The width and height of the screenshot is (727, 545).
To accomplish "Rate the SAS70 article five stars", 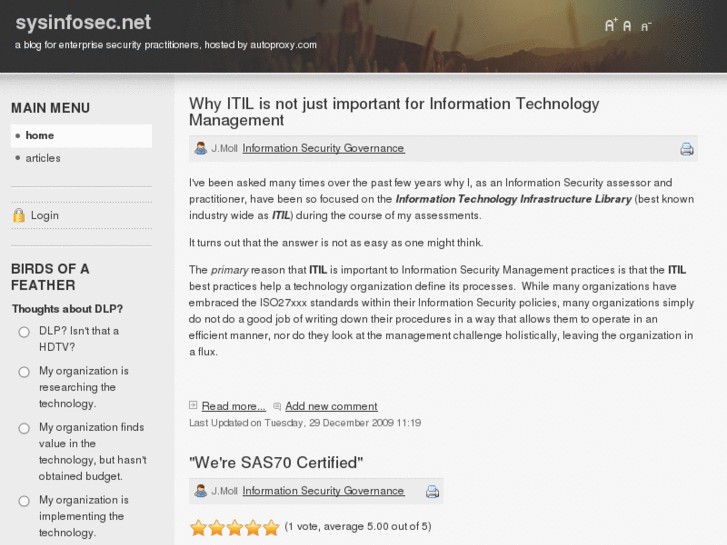I will point(270,526).
